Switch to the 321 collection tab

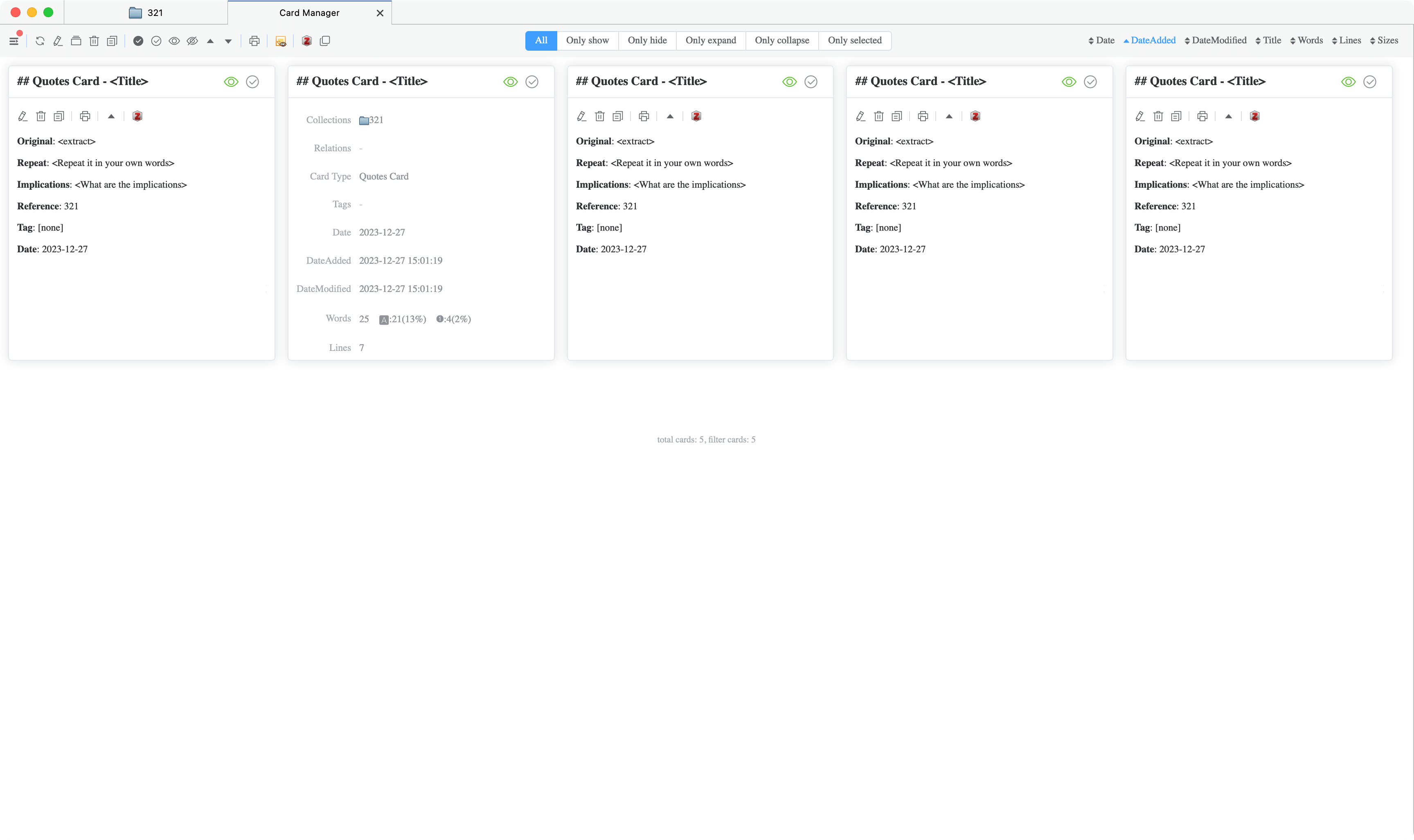click(146, 12)
